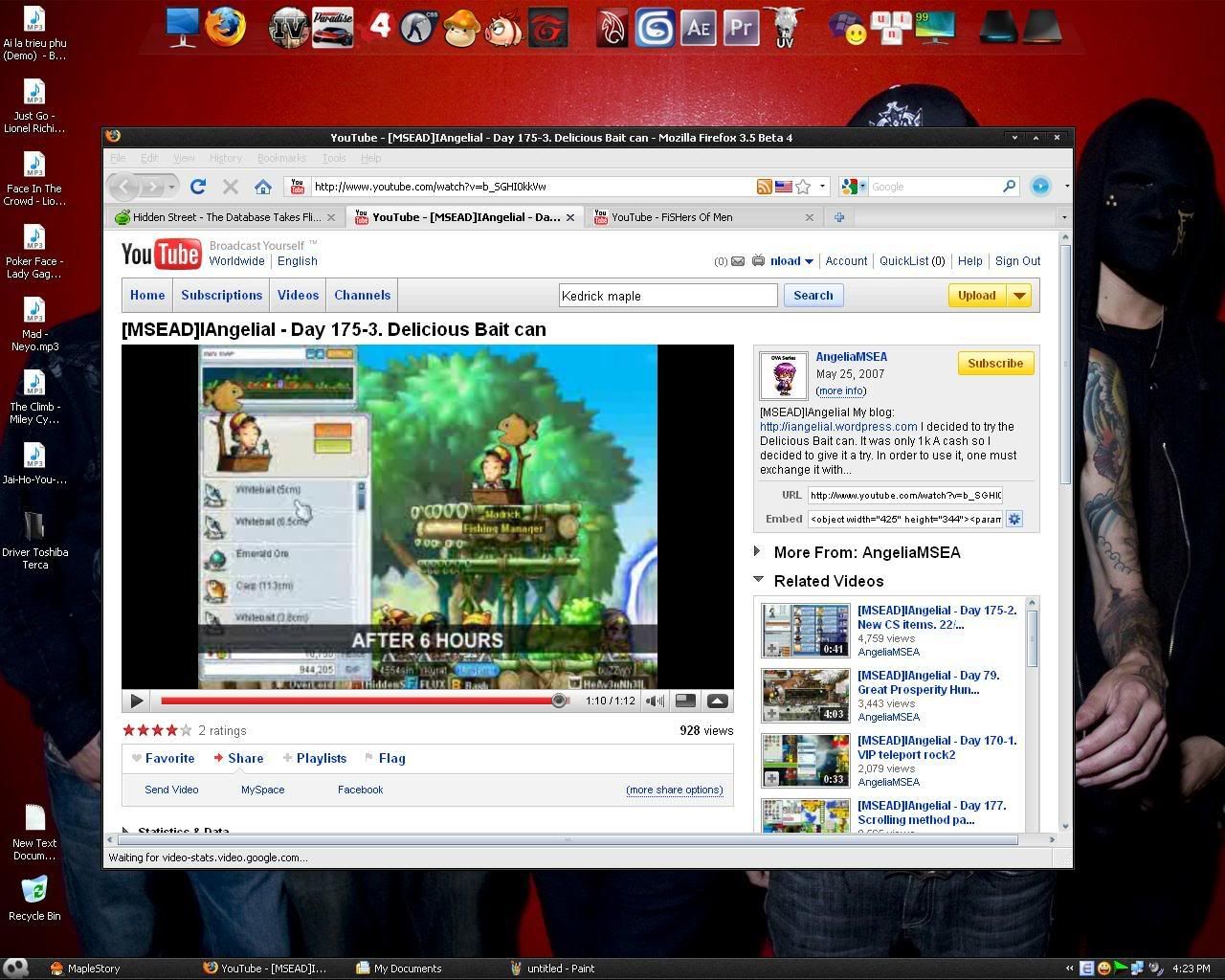
Task: Launch After Effects from the dock
Action: pos(699,28)
